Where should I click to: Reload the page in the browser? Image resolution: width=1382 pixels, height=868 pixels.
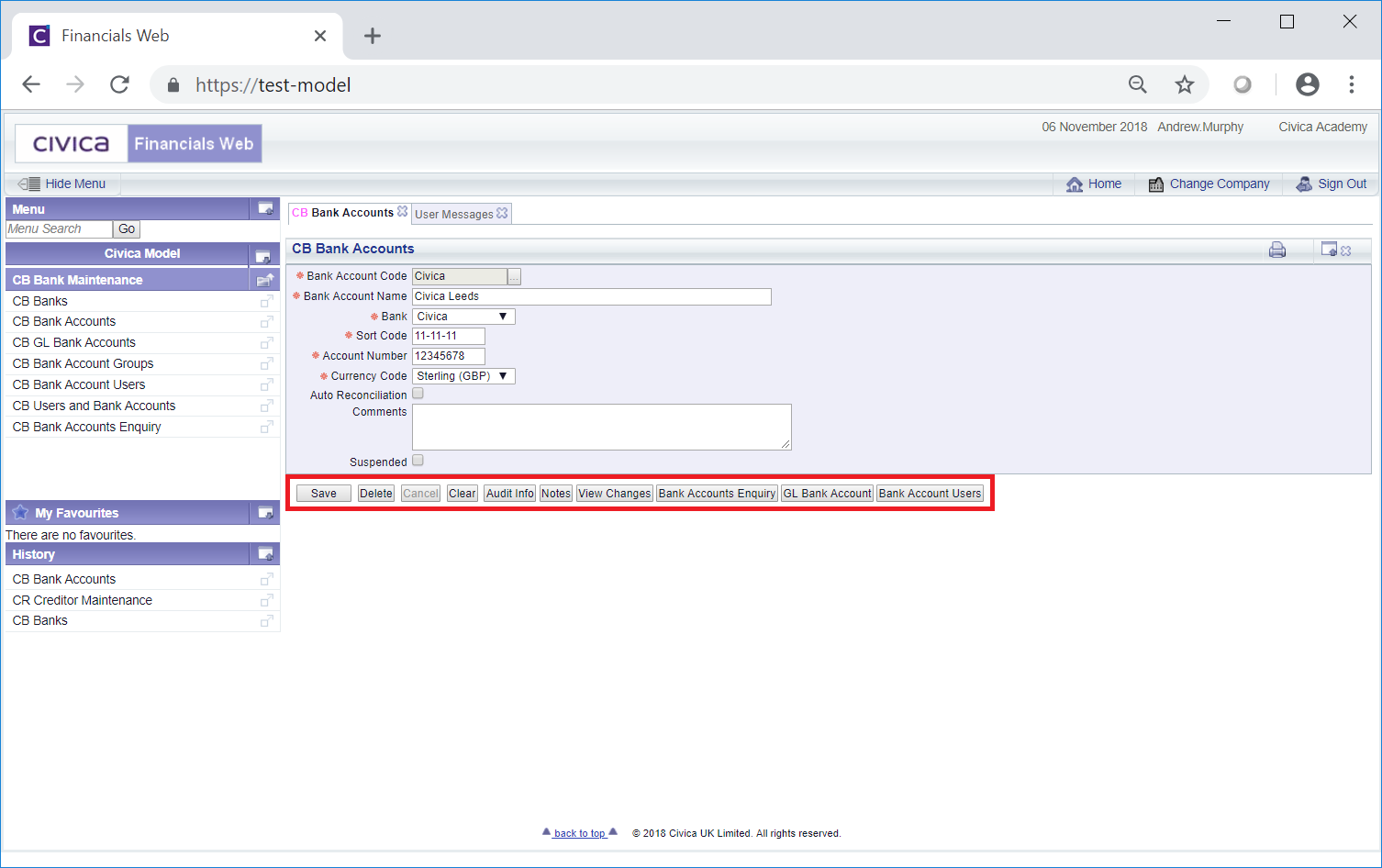point(119,84)
